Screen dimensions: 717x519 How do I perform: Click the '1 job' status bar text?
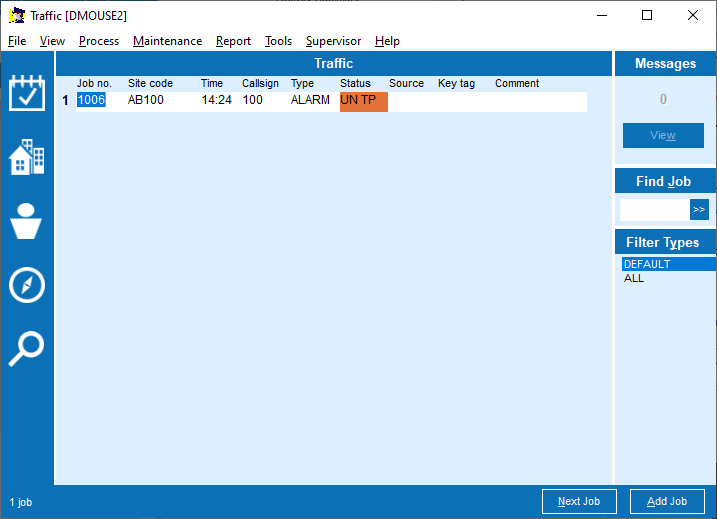point(21,502)
